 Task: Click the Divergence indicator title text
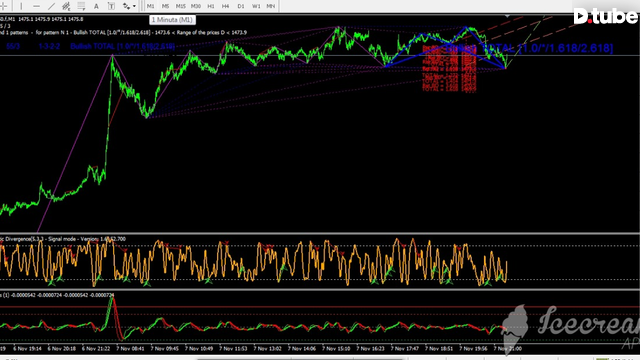tap(63, 239)
